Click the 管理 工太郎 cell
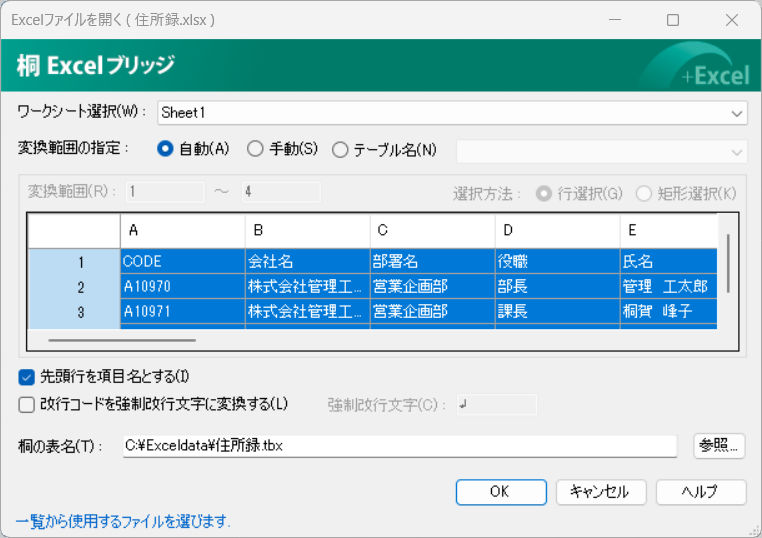 click(669, 286)
